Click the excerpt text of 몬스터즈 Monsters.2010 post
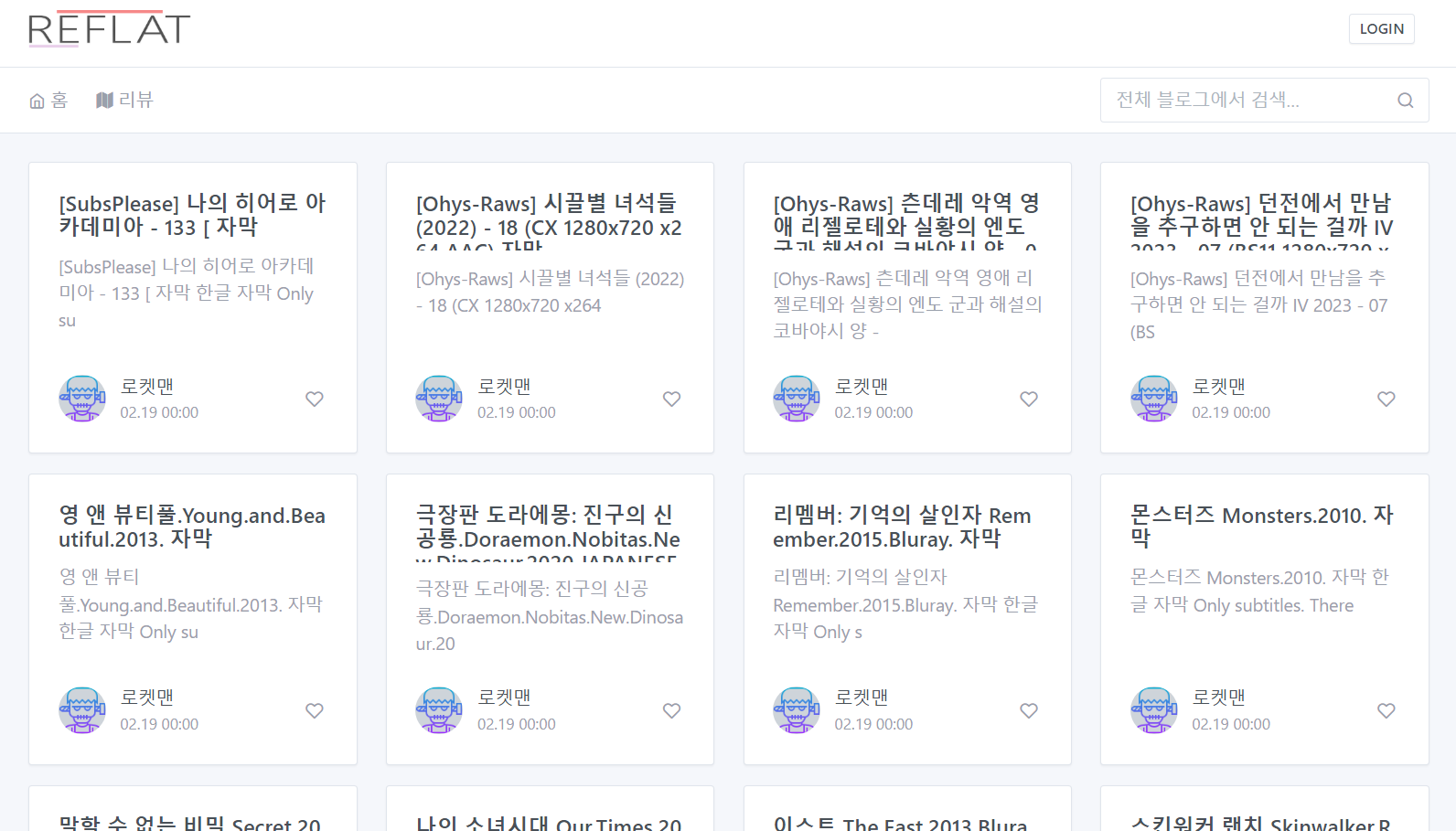This screenshot has height=831, width=1456. click(1260, 591)
